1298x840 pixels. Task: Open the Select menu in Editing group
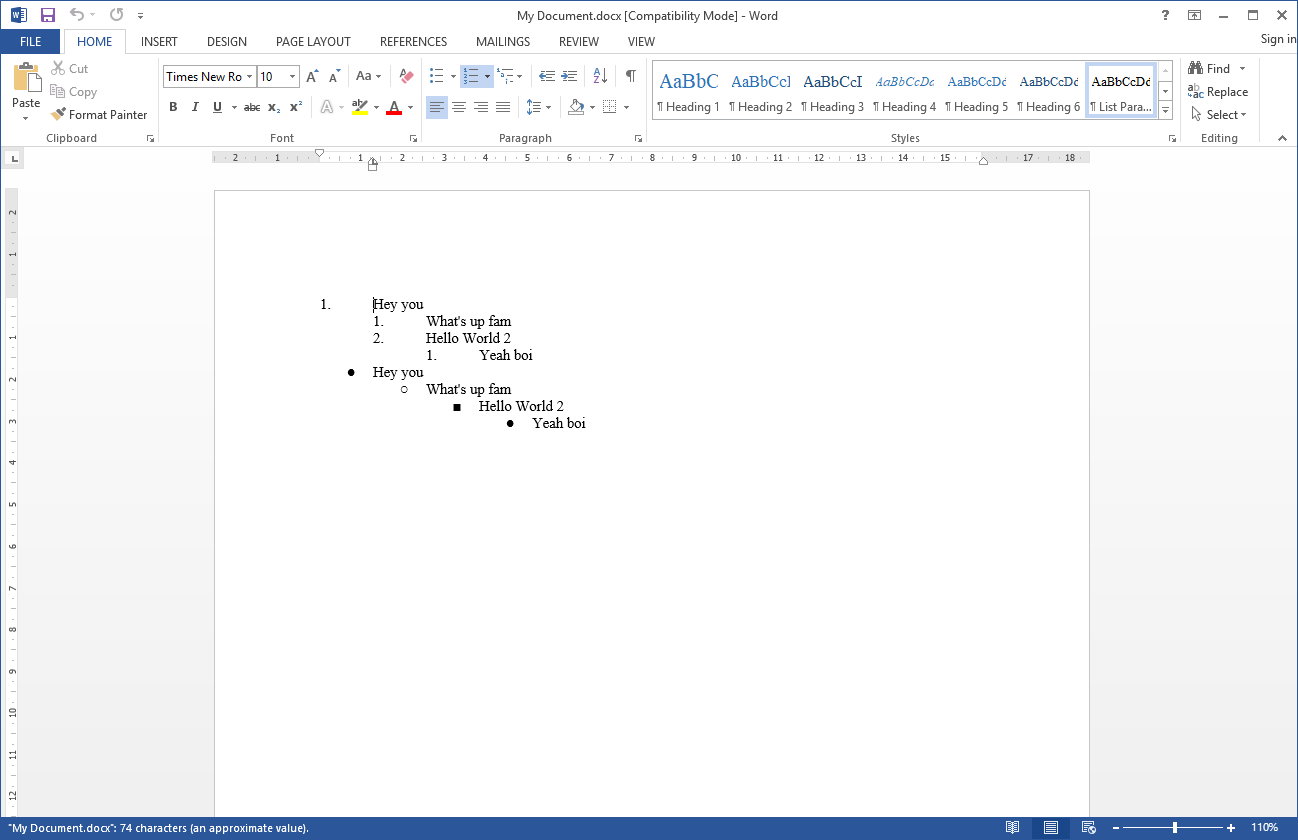[1216, 114]
